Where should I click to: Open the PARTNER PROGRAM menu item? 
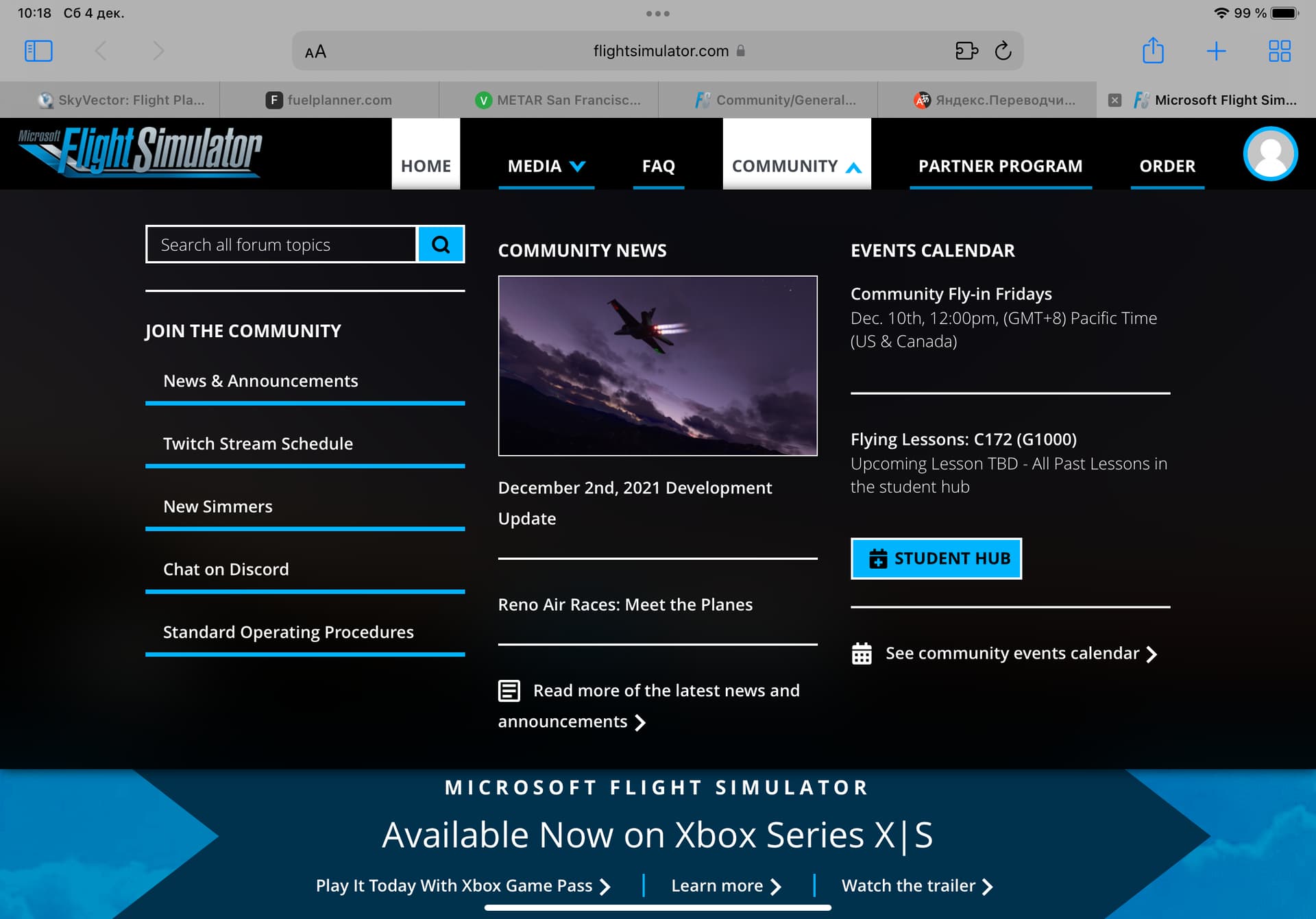1000,166
